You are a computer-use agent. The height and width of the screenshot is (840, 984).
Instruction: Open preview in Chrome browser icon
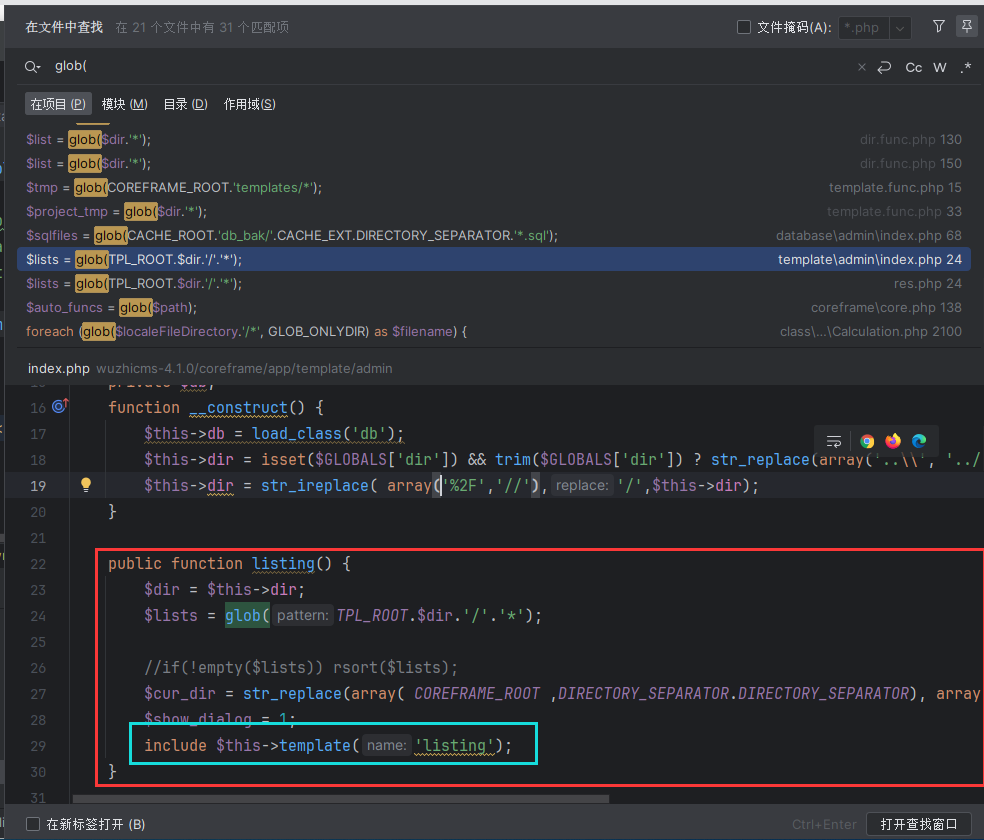pyautogui.click(x=867, y=441)
